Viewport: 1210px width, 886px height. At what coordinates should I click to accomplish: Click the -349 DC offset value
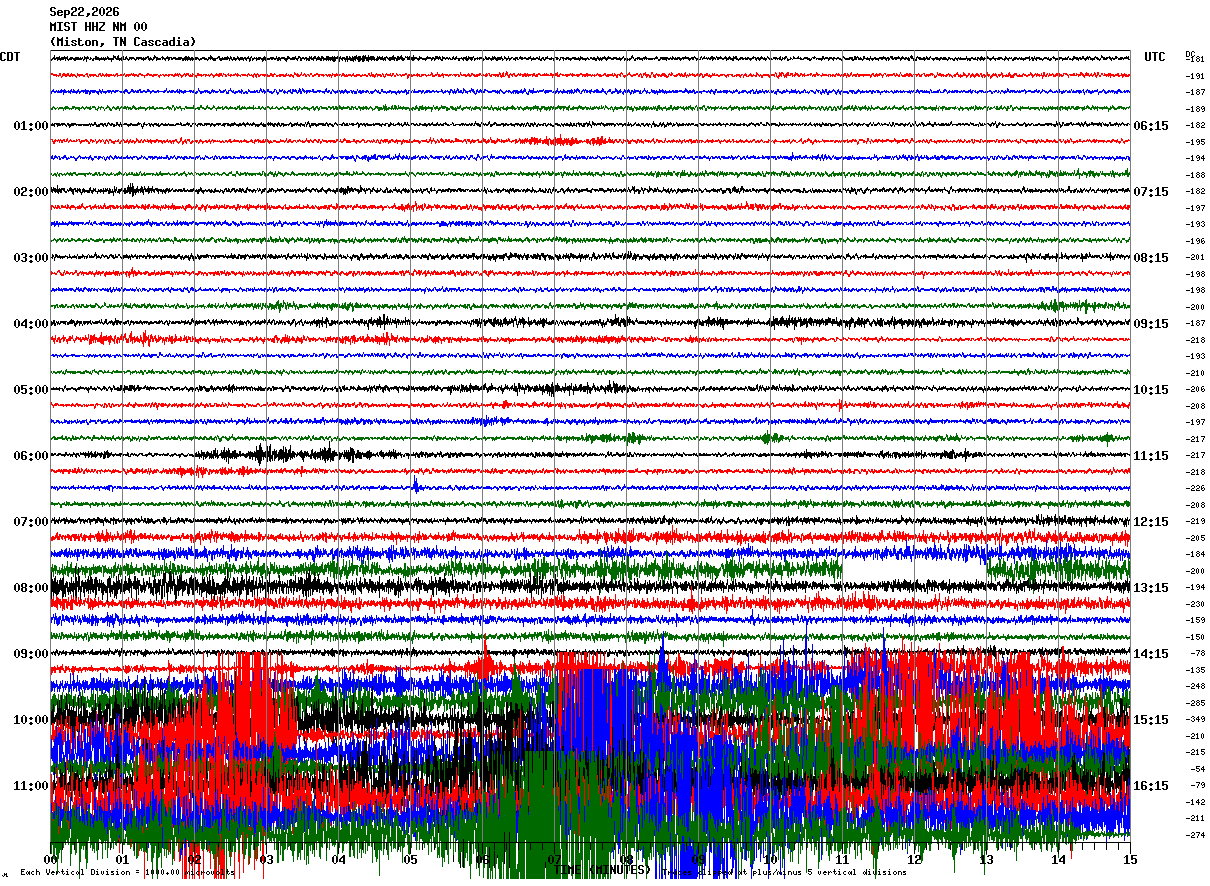point(1195,720)
